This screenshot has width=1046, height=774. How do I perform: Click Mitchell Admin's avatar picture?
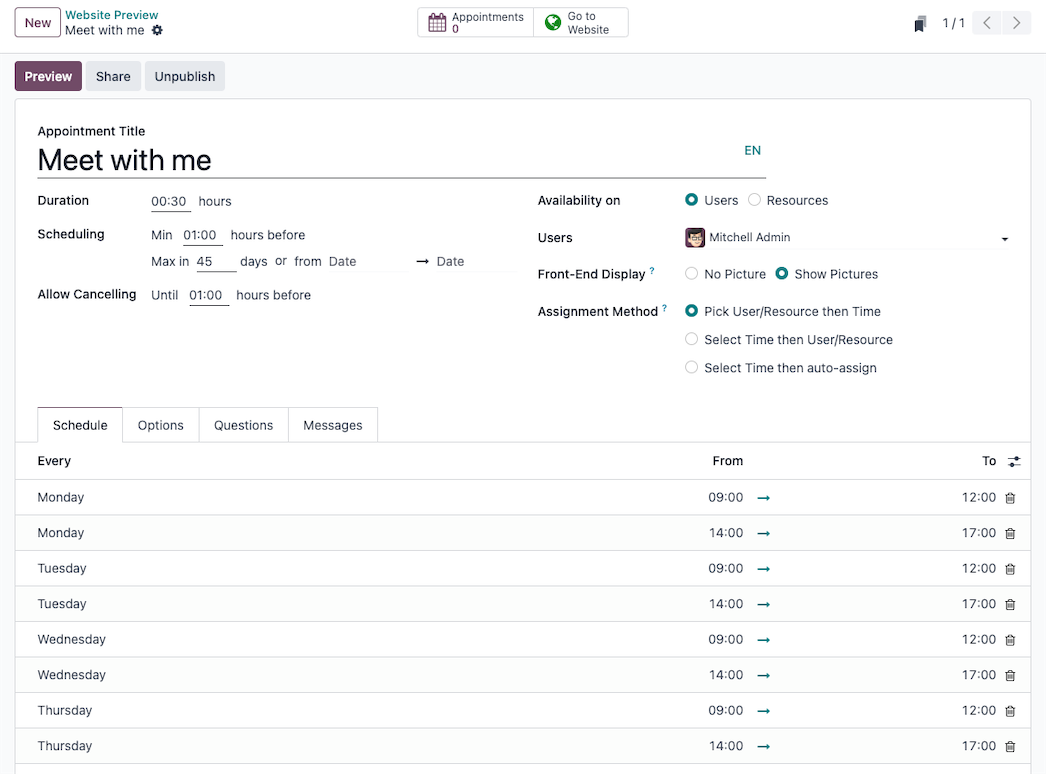[x=694, y=237]
